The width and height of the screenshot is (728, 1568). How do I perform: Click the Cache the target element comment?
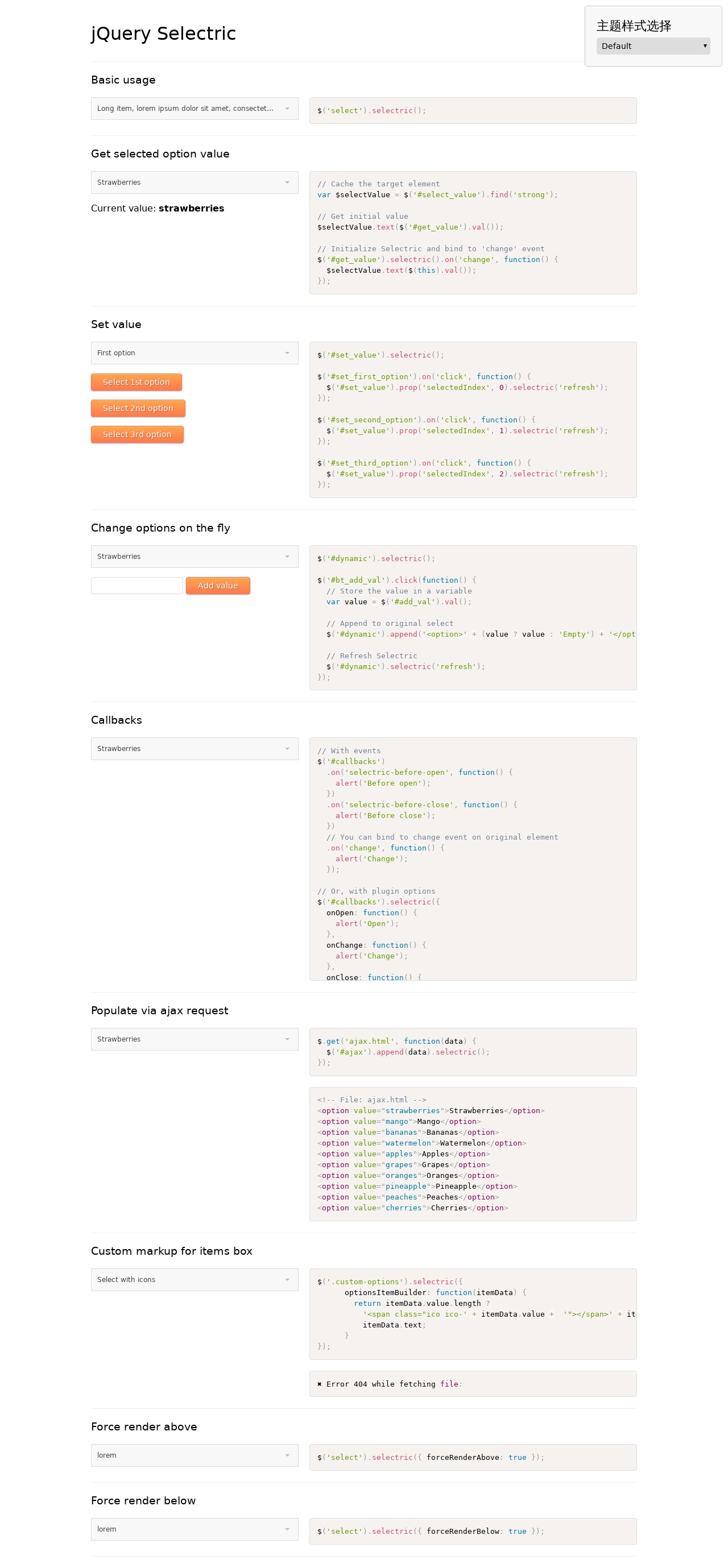[379, 184]
